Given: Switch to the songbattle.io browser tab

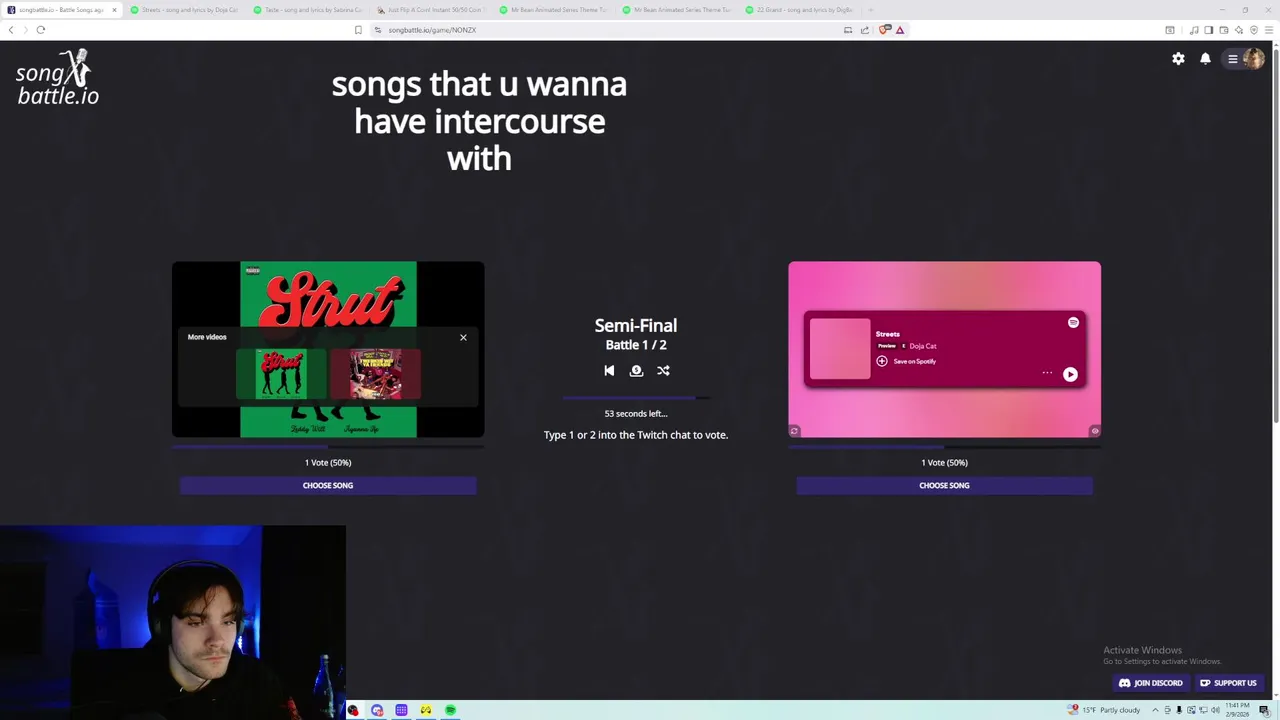Looking at the screenshot, I should click(62, 10).
